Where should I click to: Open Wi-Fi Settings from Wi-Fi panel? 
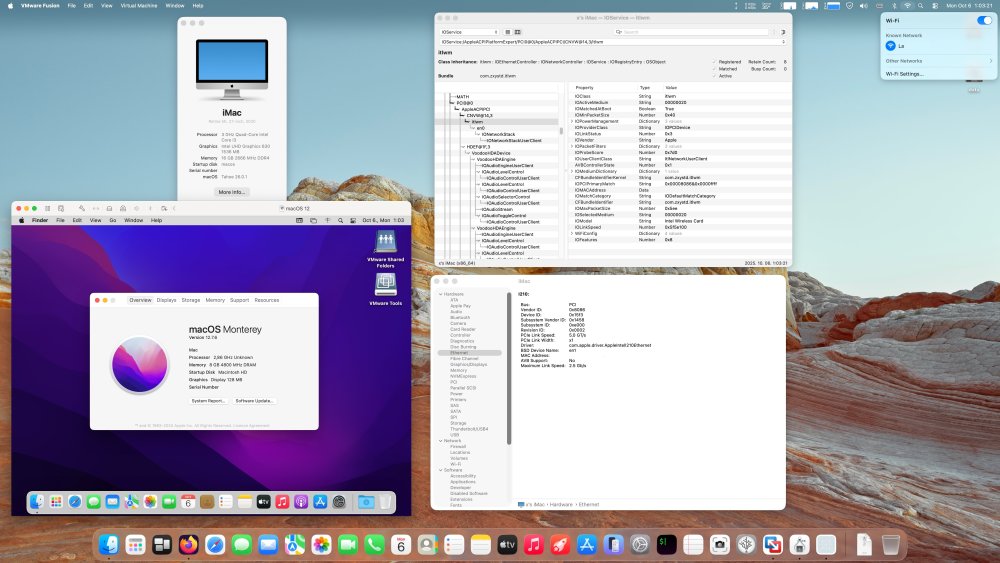pos(905,74)
